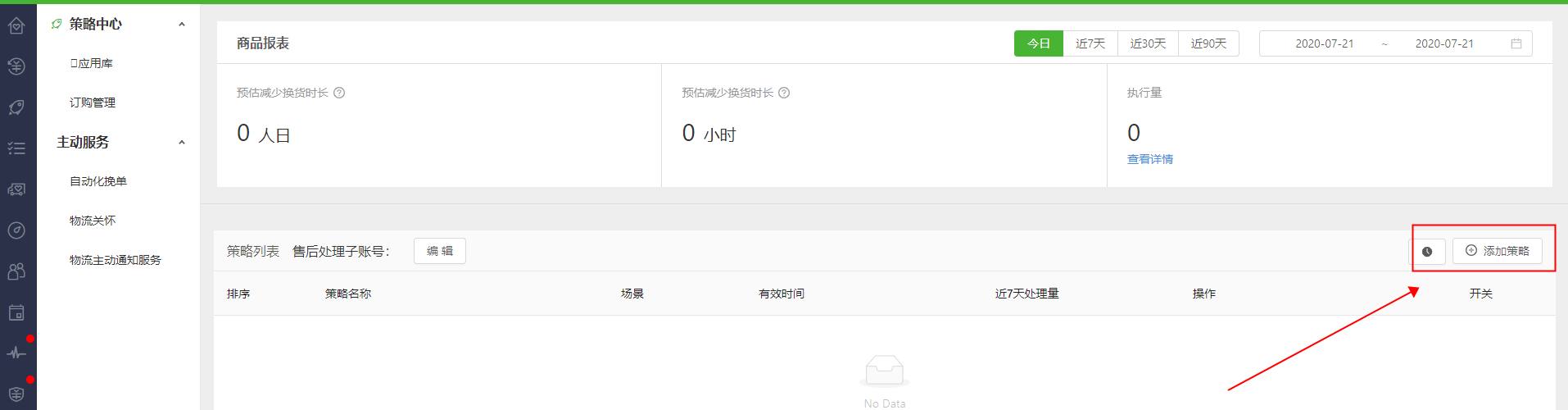
Task: Select the 近90天 time range tab
Action: tap(1208, 43)
